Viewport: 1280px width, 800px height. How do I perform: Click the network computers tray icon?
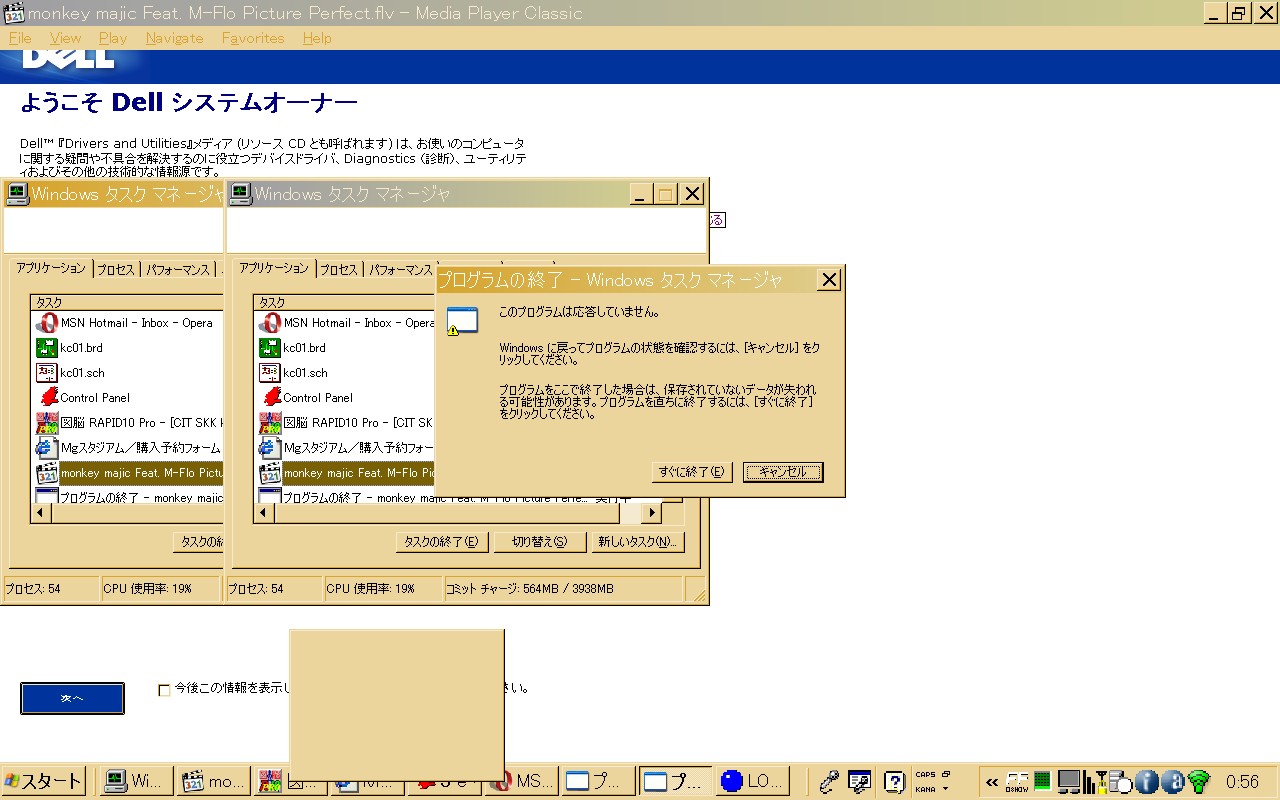tap(1069, 781)
